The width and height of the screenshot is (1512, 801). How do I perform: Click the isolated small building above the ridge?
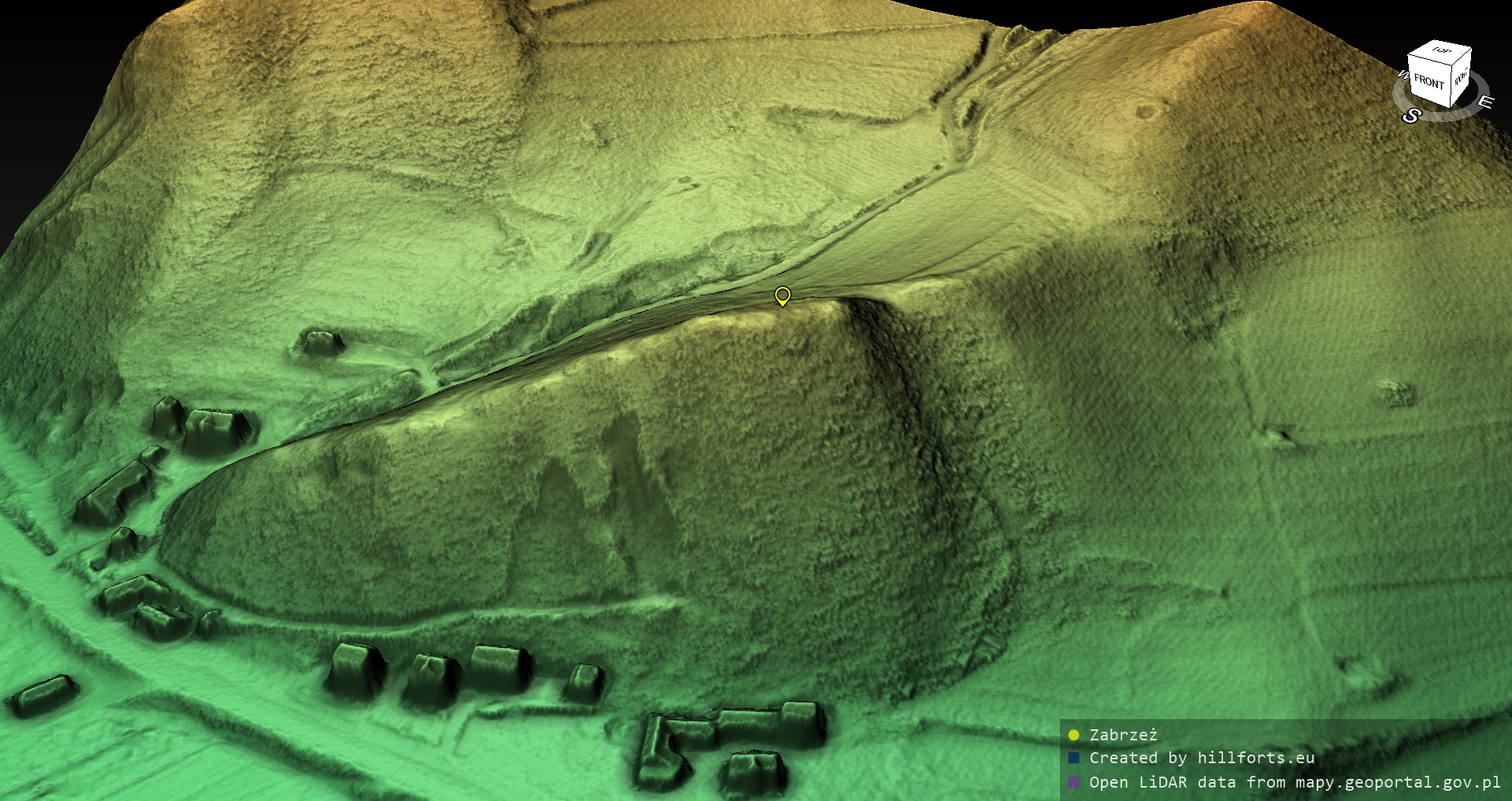(x=321, y=343)
